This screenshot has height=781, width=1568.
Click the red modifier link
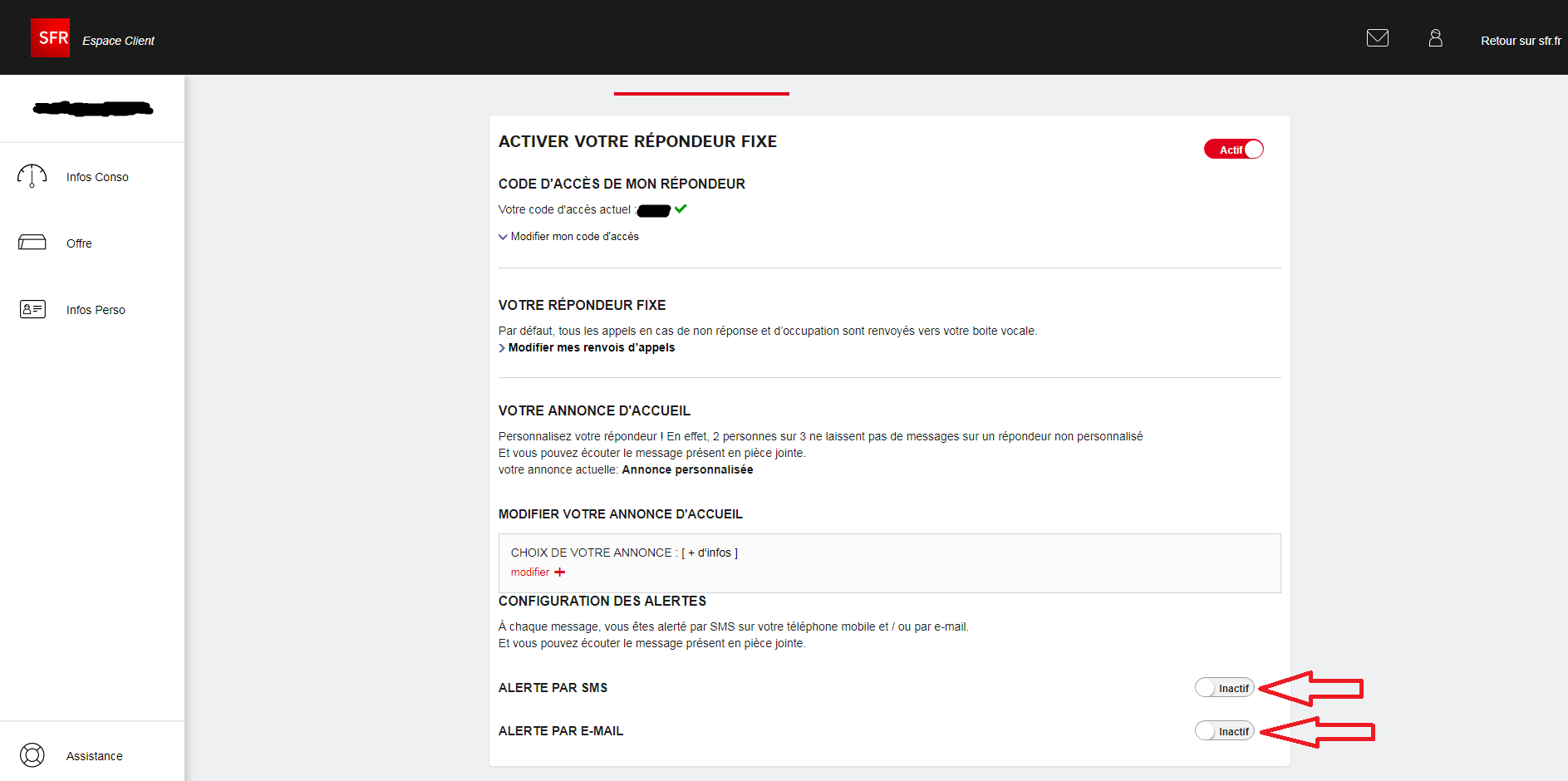click(529, 572)
